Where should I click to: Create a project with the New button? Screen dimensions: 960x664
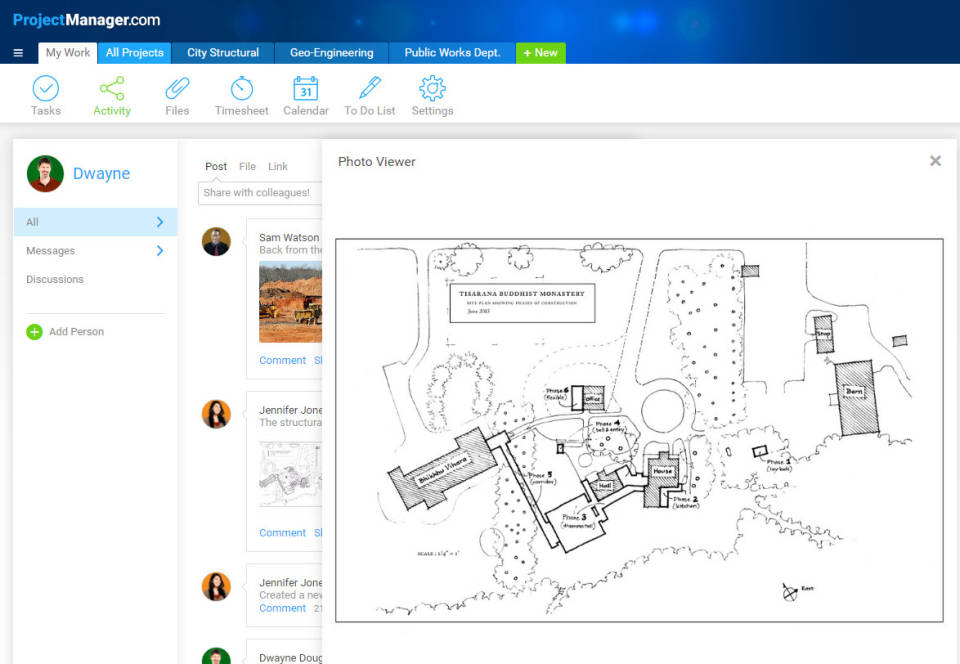(x=540, y=52)
